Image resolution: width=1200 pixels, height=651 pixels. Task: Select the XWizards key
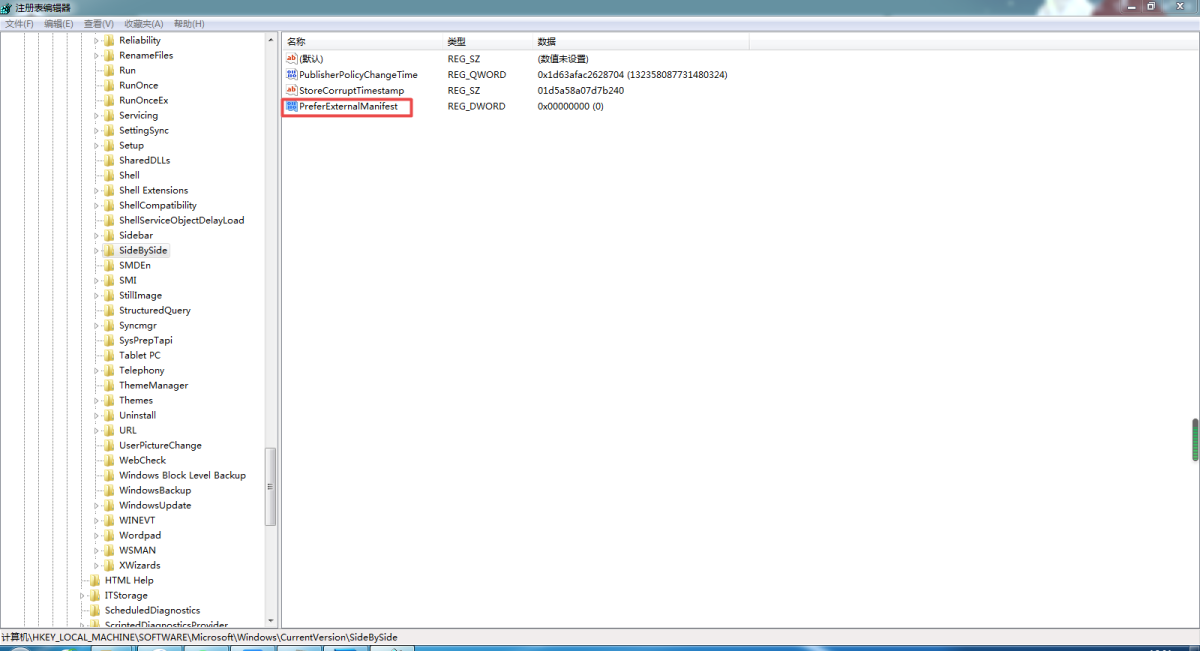(140, 565)
